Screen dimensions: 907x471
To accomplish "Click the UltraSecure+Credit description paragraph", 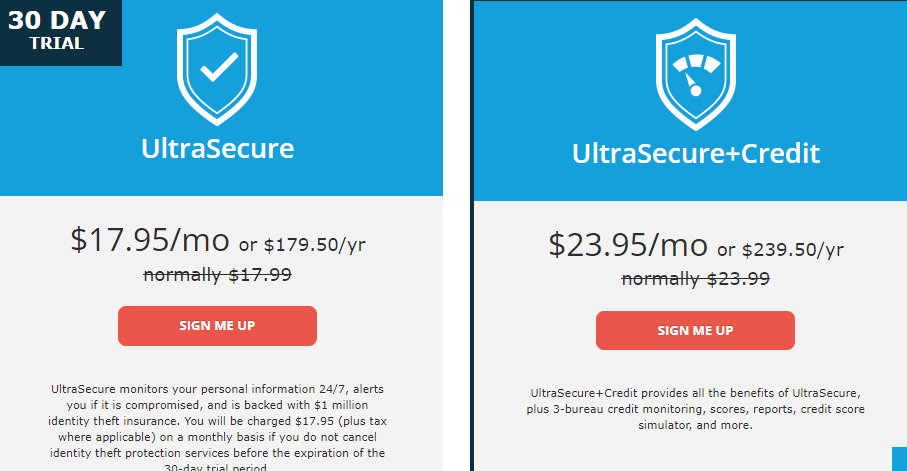I will 695,409.
